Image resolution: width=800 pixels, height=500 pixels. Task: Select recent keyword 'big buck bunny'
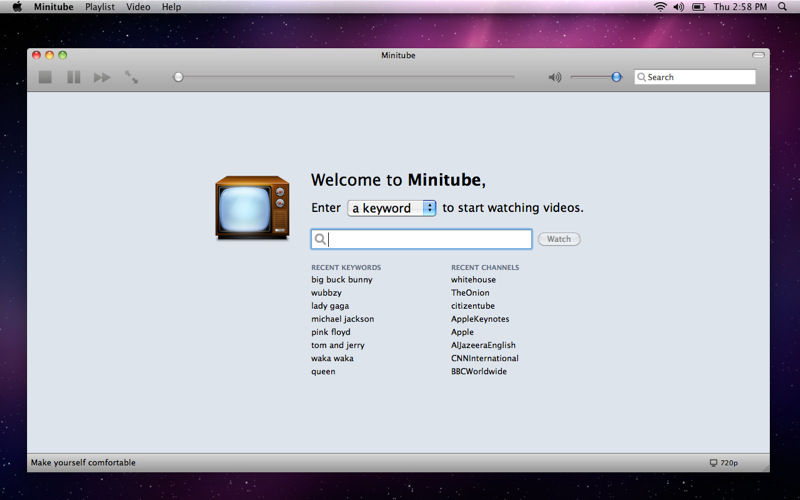[x=342, y=280]
